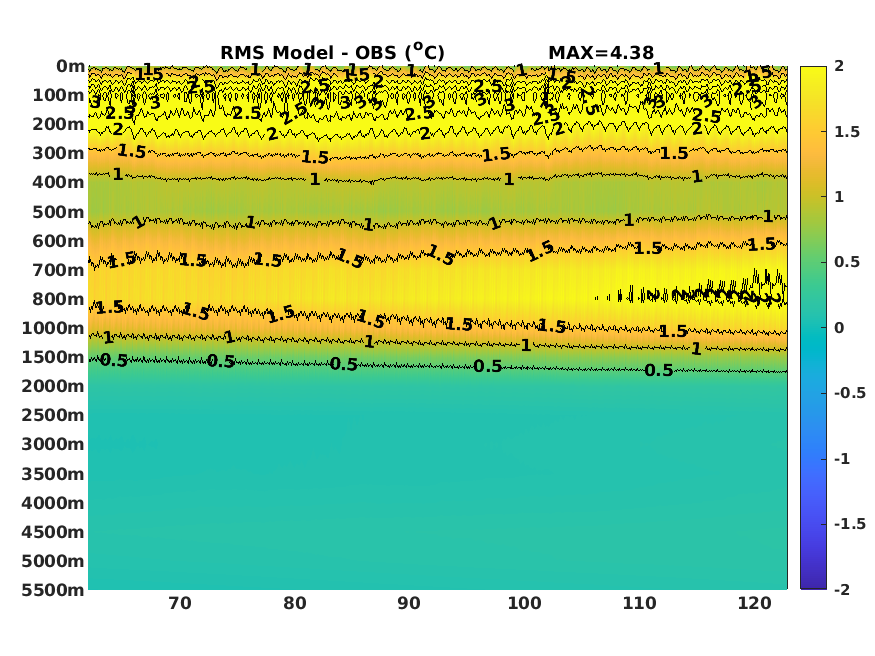
Task: Select the "120" tick on the horizontal axis
Action: [x=754, y=604]
